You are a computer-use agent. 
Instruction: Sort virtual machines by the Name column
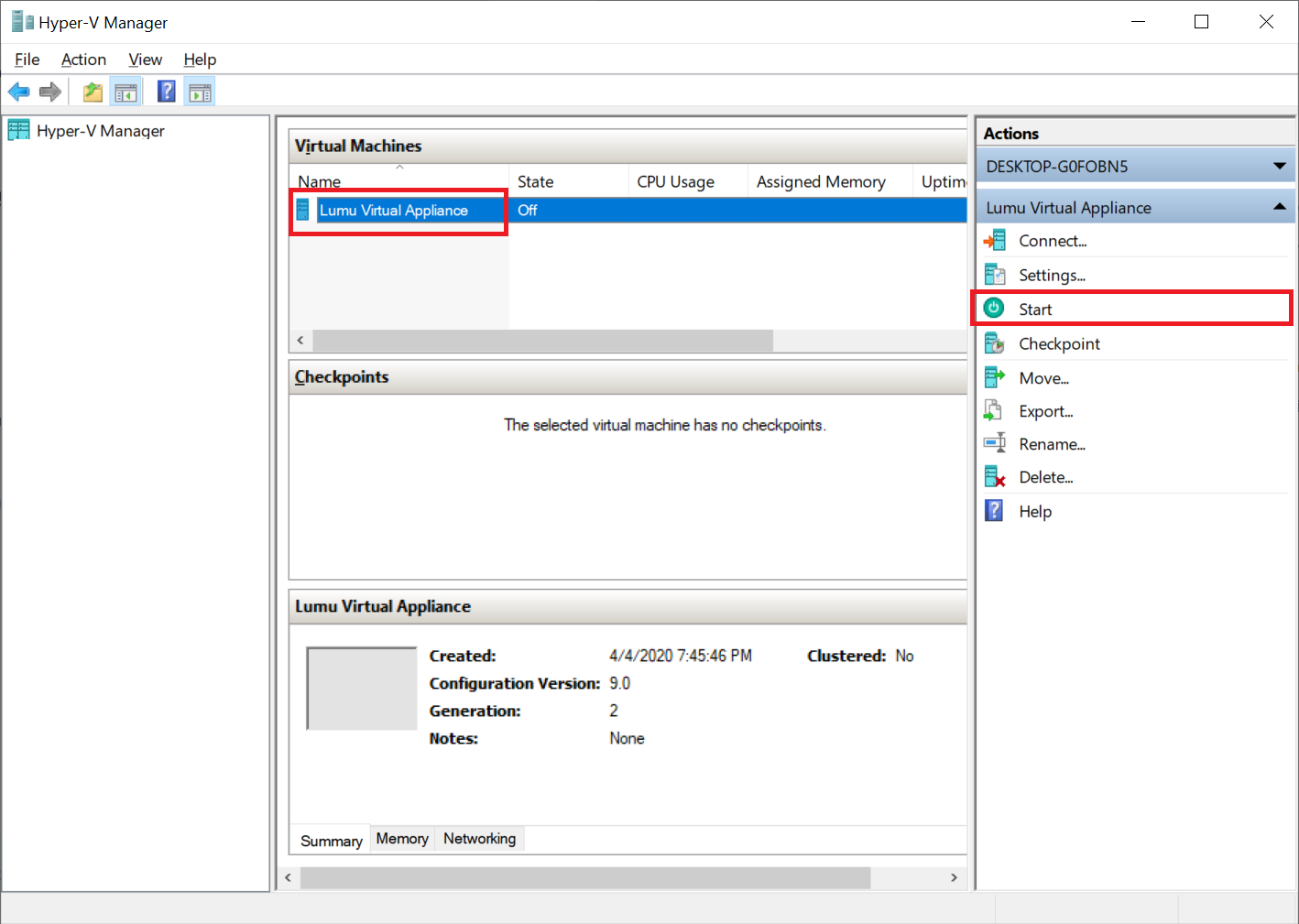(398, 181)
